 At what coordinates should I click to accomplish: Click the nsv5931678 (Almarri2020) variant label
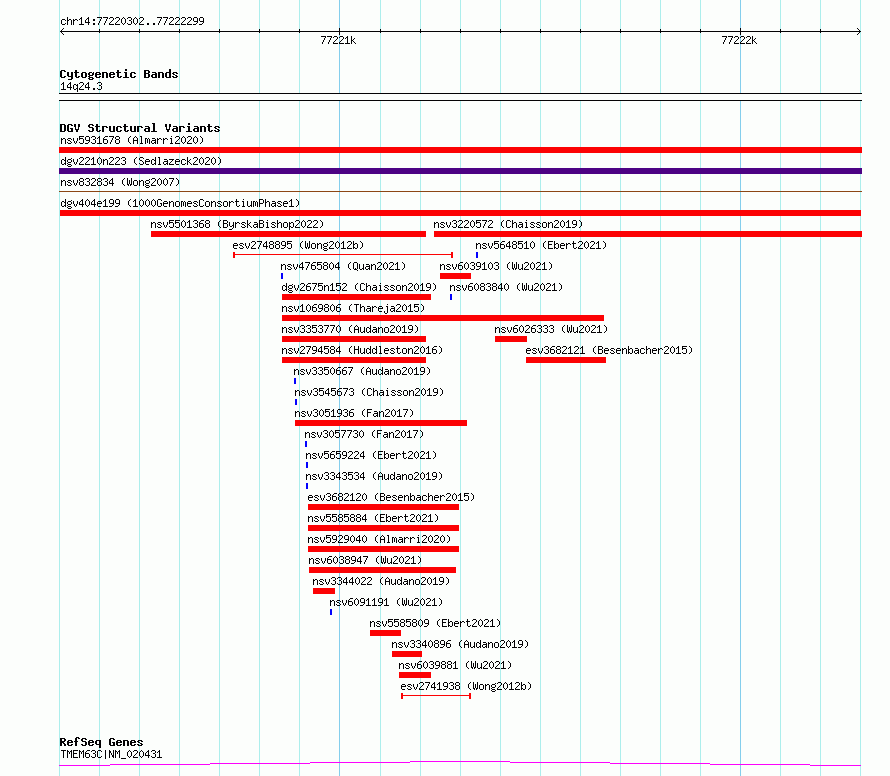[x=132, y=140]
